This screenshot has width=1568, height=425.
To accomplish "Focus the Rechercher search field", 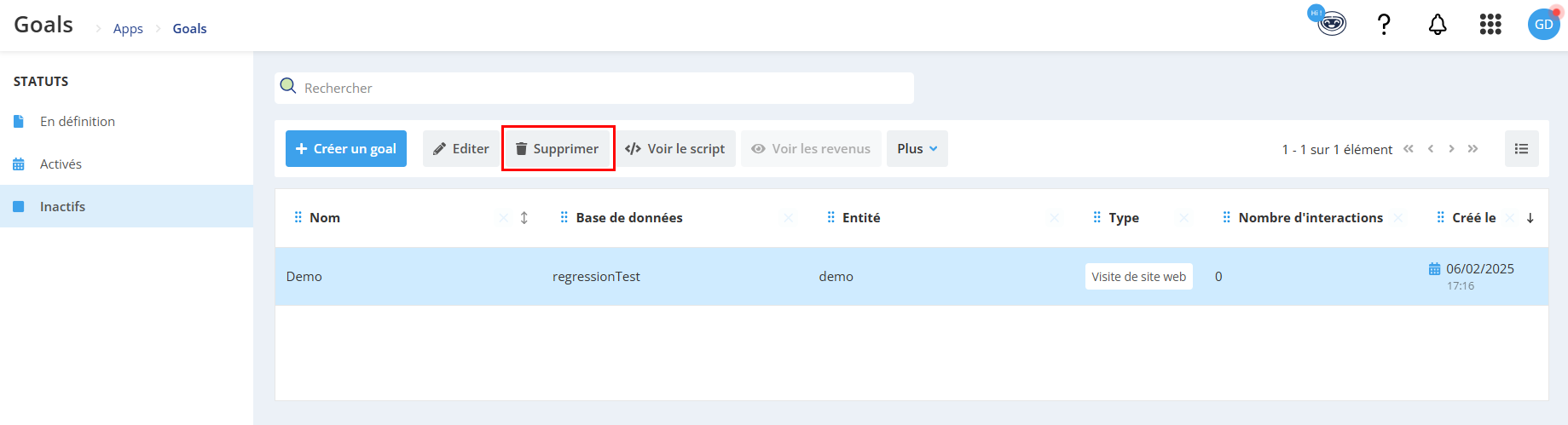I will (594, 88).
